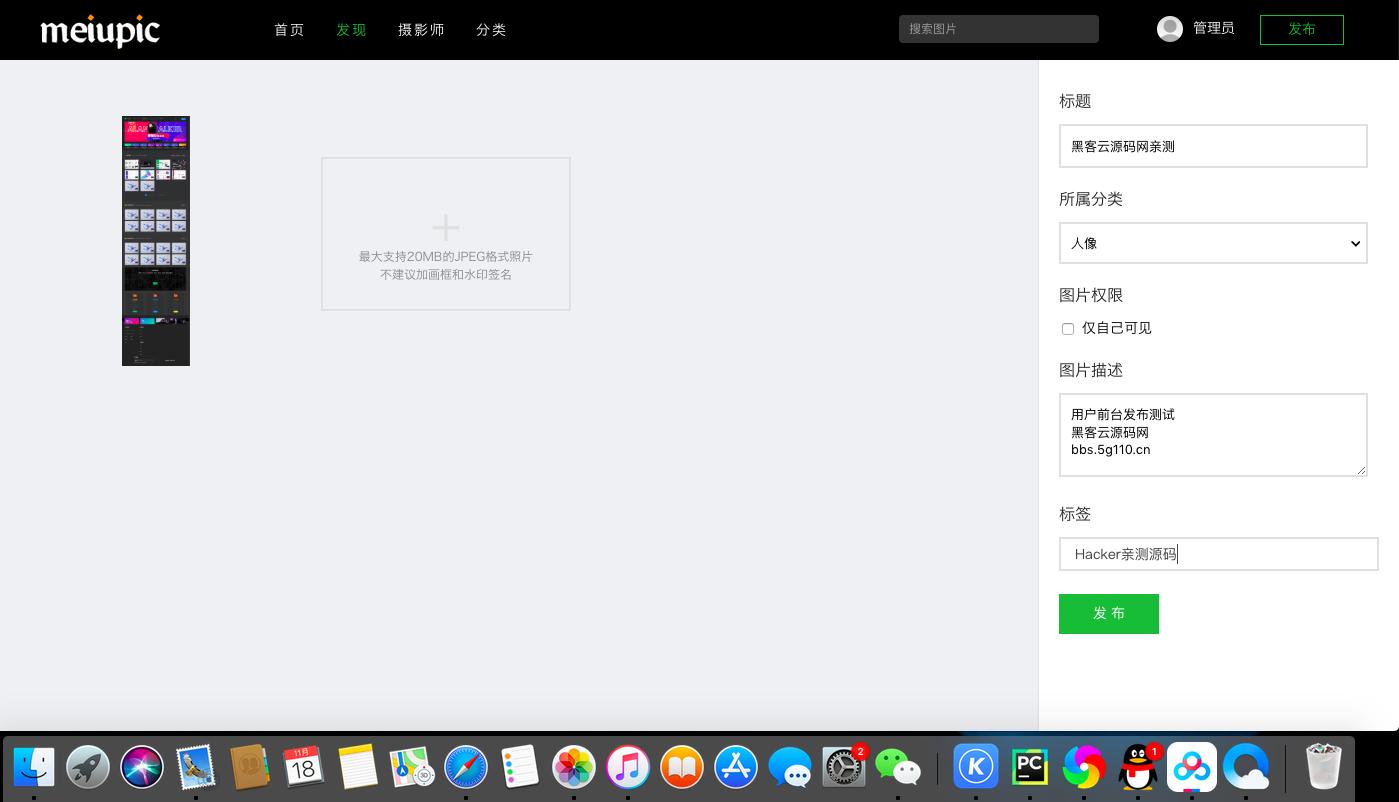Click the meiupic logo
This screenshot has height=802, width=1399.
100,31
